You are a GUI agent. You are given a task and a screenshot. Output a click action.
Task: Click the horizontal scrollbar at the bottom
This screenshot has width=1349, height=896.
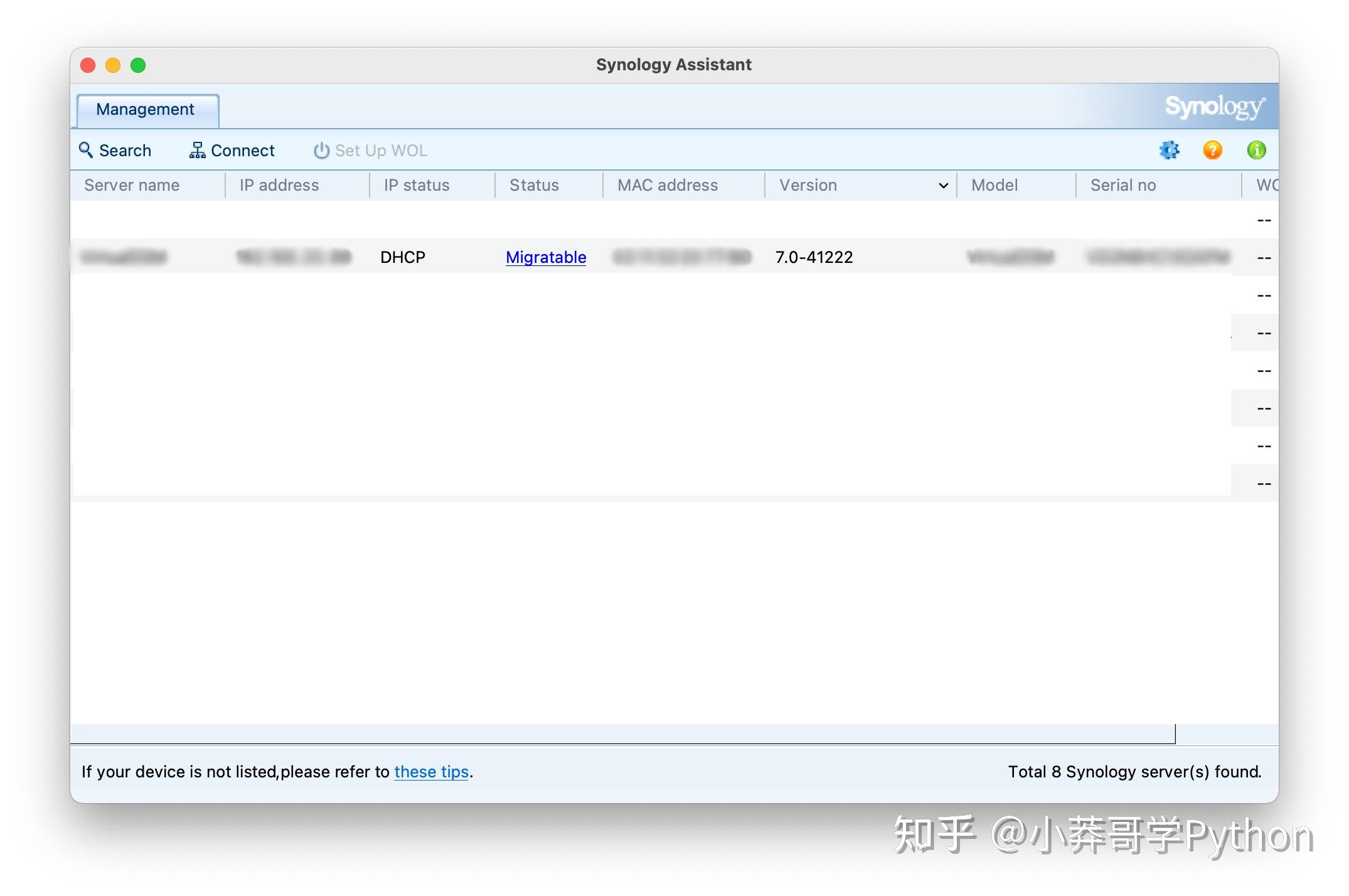623,734
